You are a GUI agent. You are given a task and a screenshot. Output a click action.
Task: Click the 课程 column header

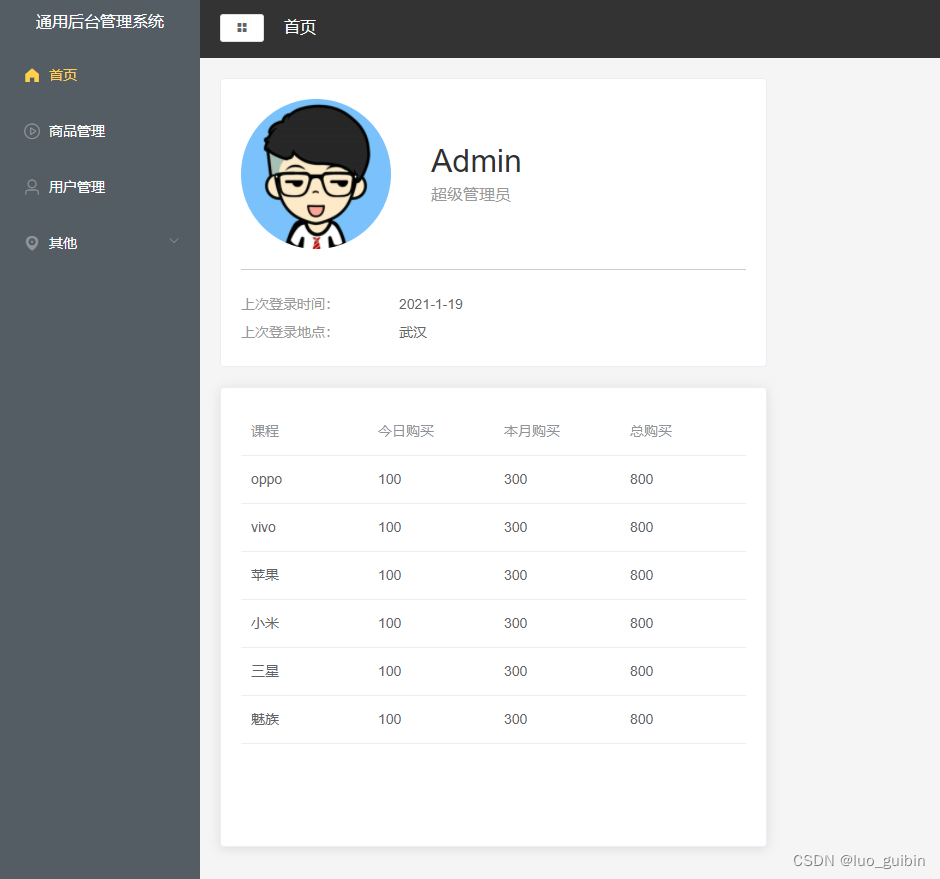tap(265, 431)
